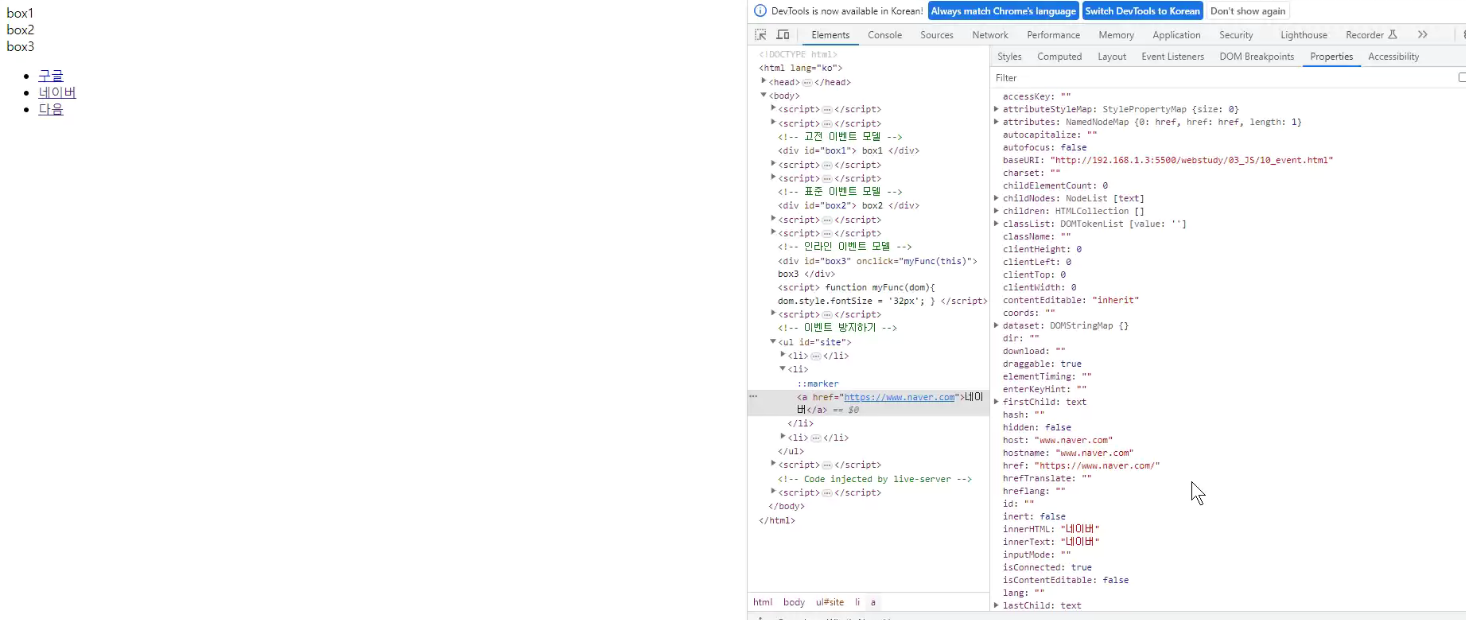Collapse the li containing the naver anchor

point(783,369)
